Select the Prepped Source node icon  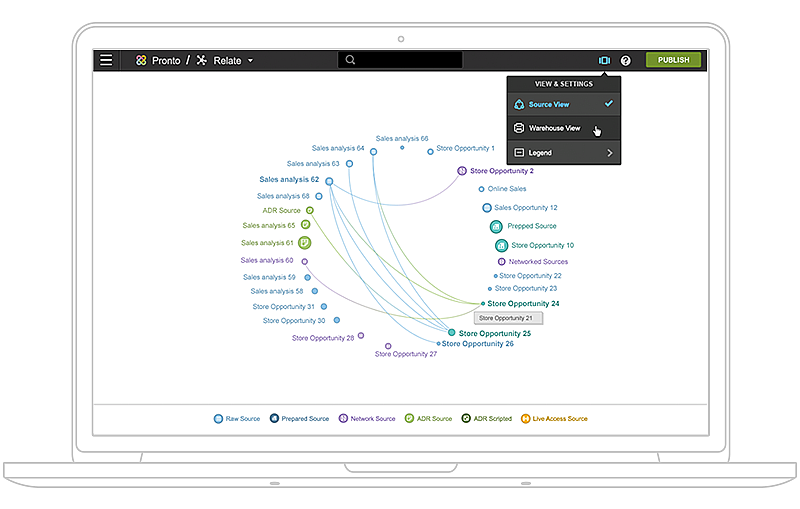coord(496,226)
